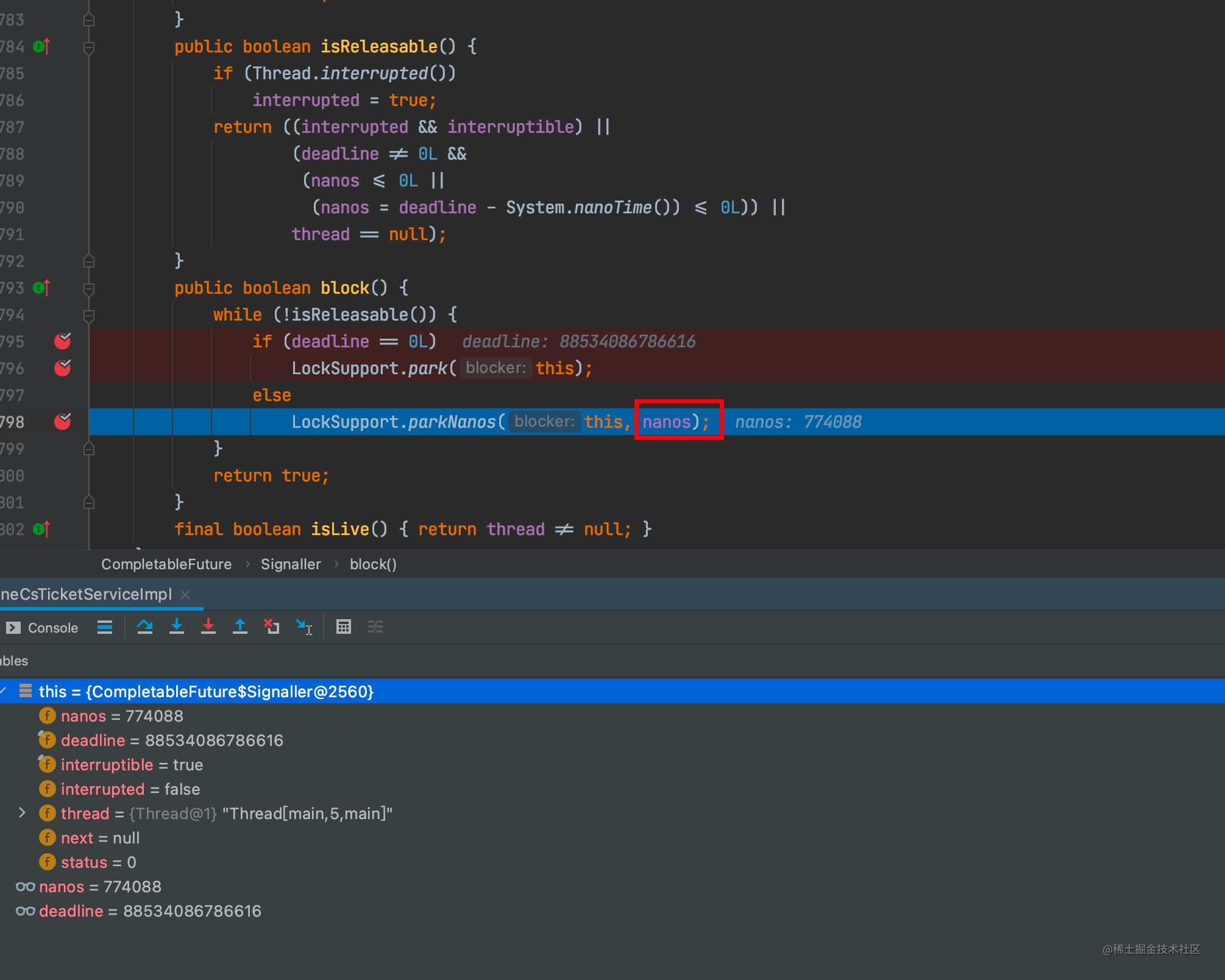Select the 'this' Signaller@2560 variable row
This screenshot has height=980, width=1225.
pos(612,691)
